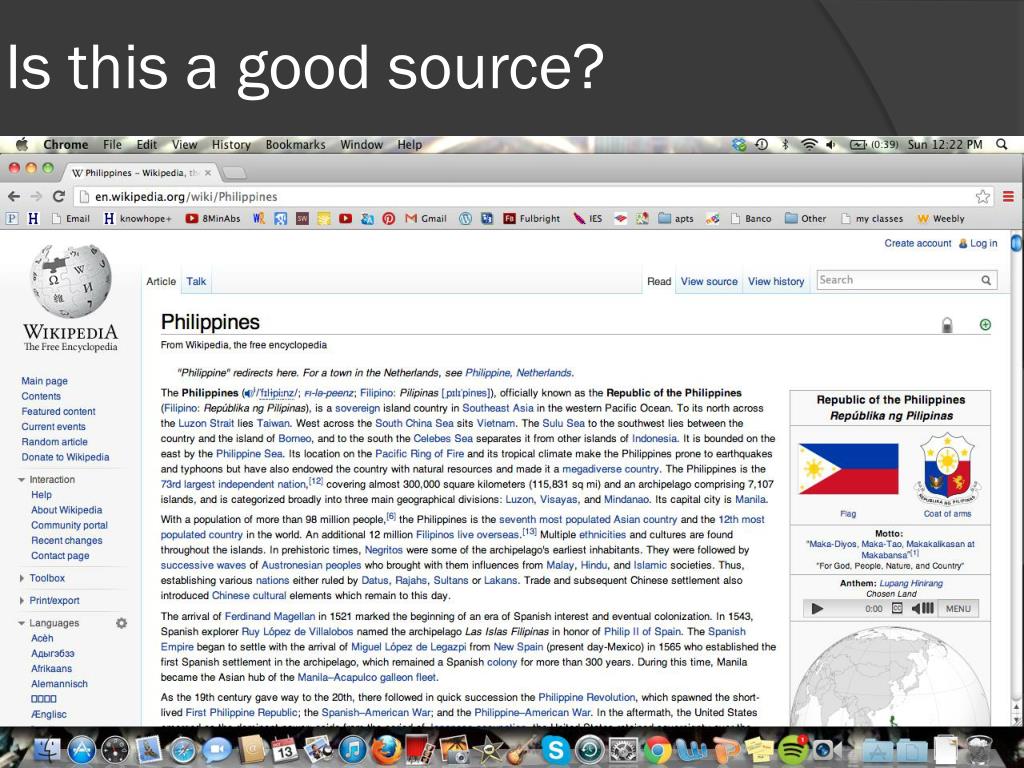Screen dimensions: 1024x768
Task: Bookmark this page with the star icon
Action: pyautogui.click(x=982, y=197)
